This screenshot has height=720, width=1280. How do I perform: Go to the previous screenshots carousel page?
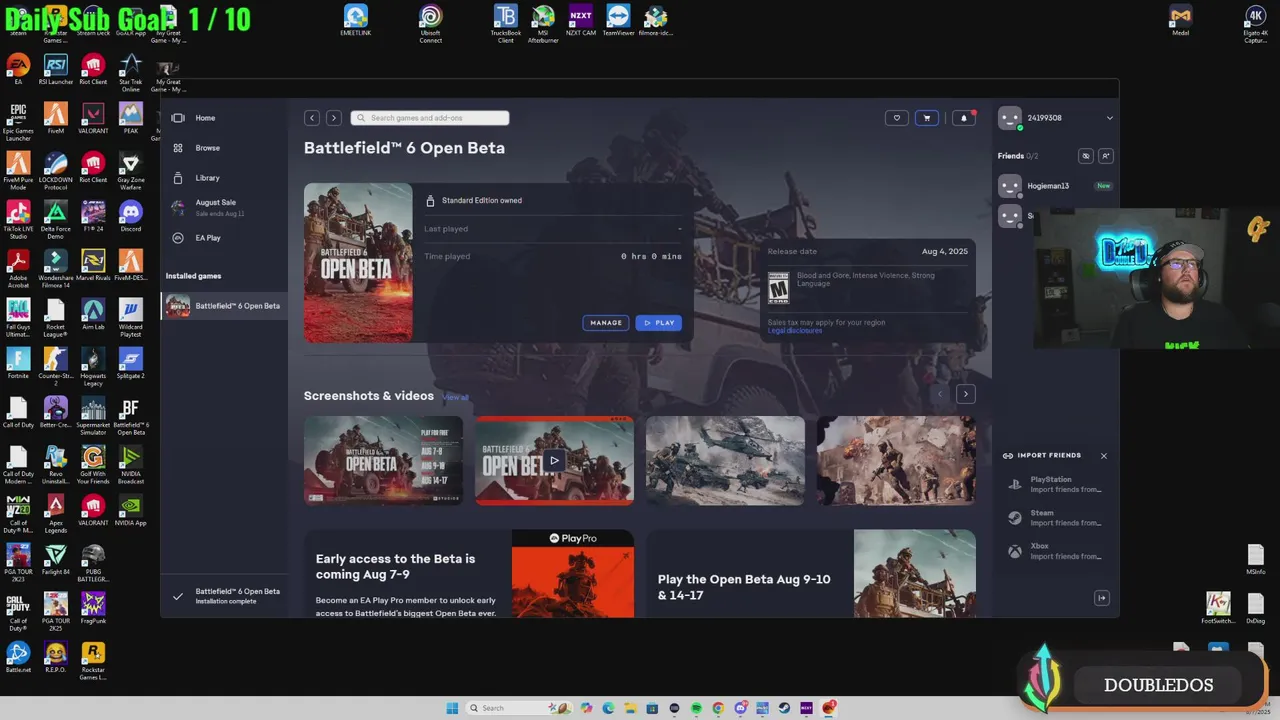pyautogui.click(x=940, y=394)
